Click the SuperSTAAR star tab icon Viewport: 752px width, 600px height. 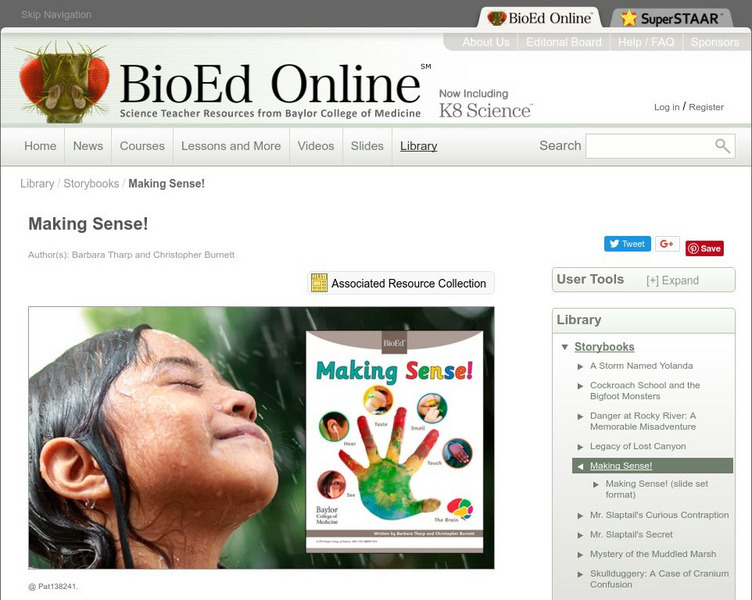tap(628, 18)
